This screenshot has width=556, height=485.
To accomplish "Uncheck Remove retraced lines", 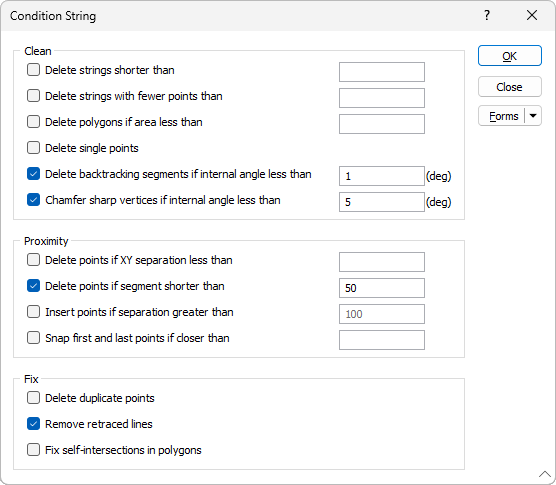I will pos(33,424).
